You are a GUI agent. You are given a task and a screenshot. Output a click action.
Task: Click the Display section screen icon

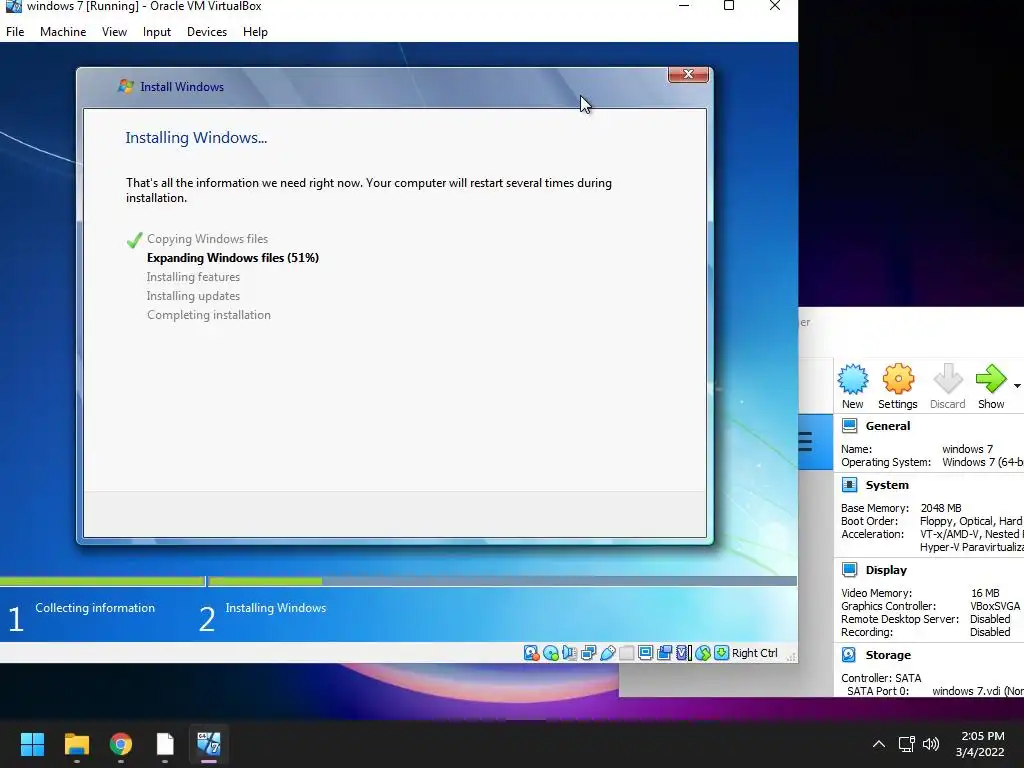[x=849, y=569]
